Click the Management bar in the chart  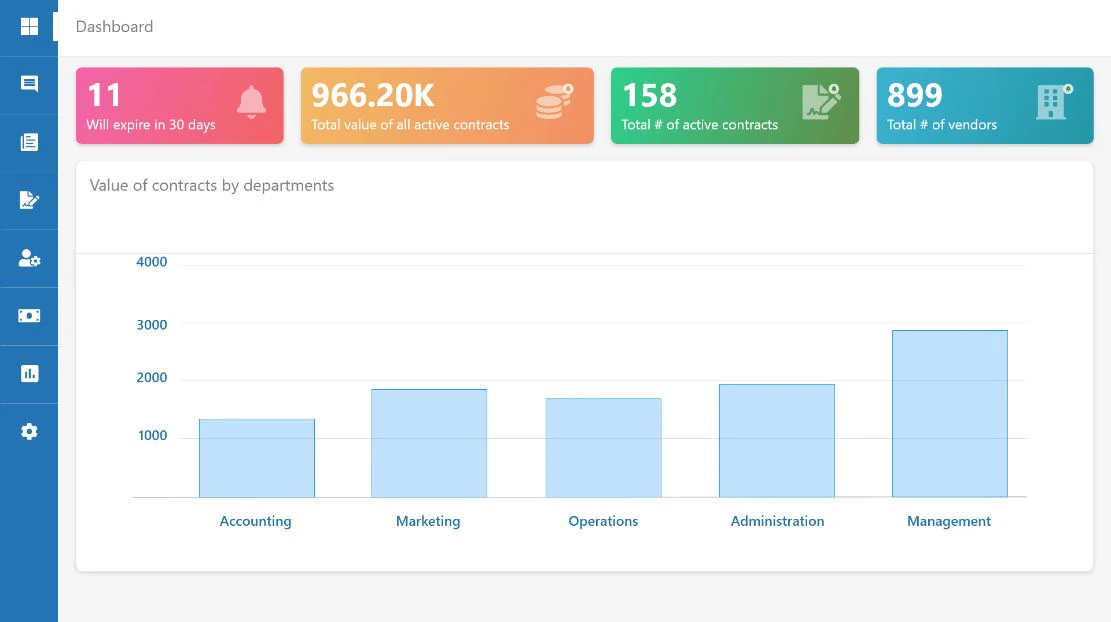[949, 414]
